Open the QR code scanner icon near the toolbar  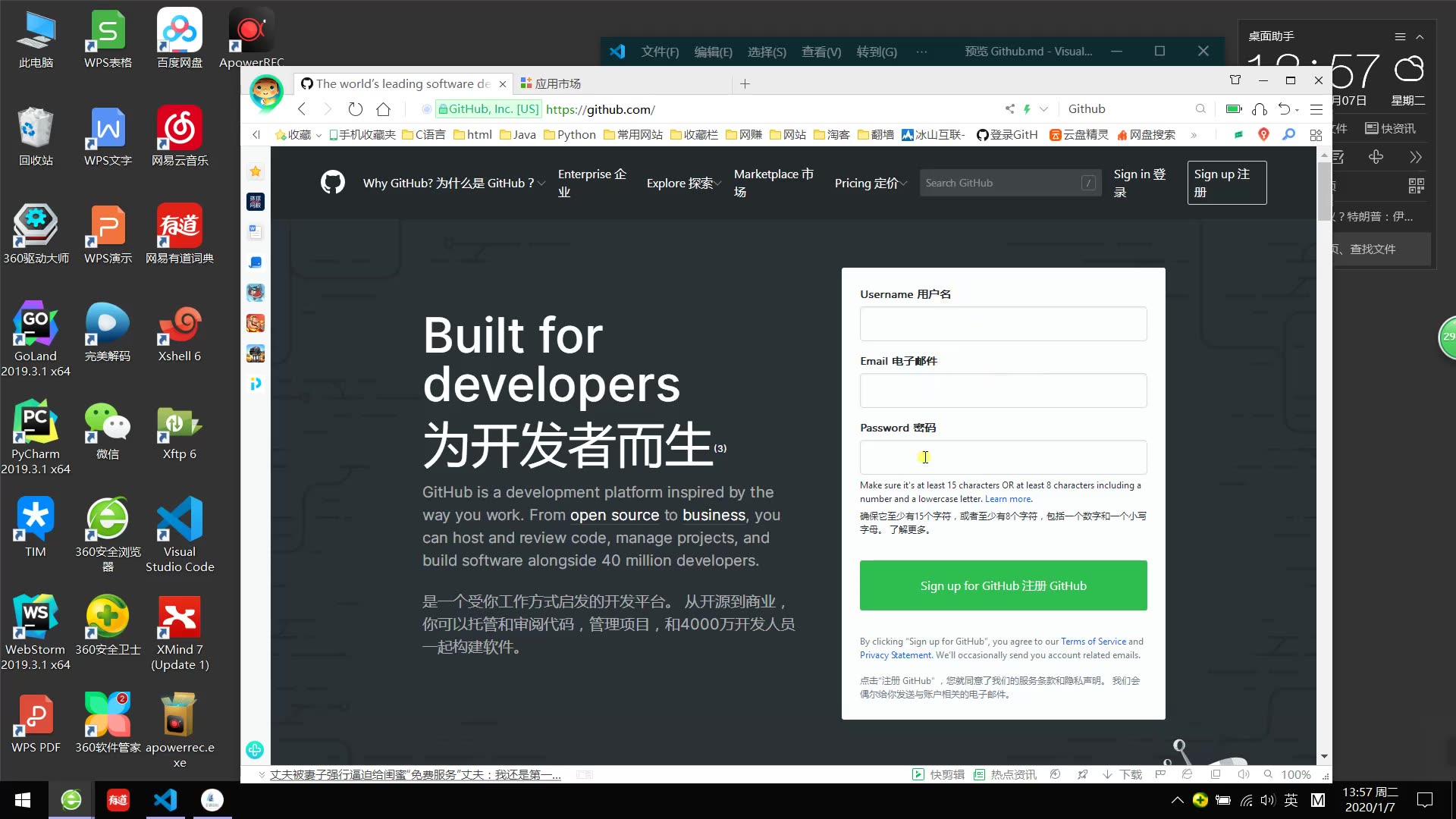click(x=1416, y=185)
